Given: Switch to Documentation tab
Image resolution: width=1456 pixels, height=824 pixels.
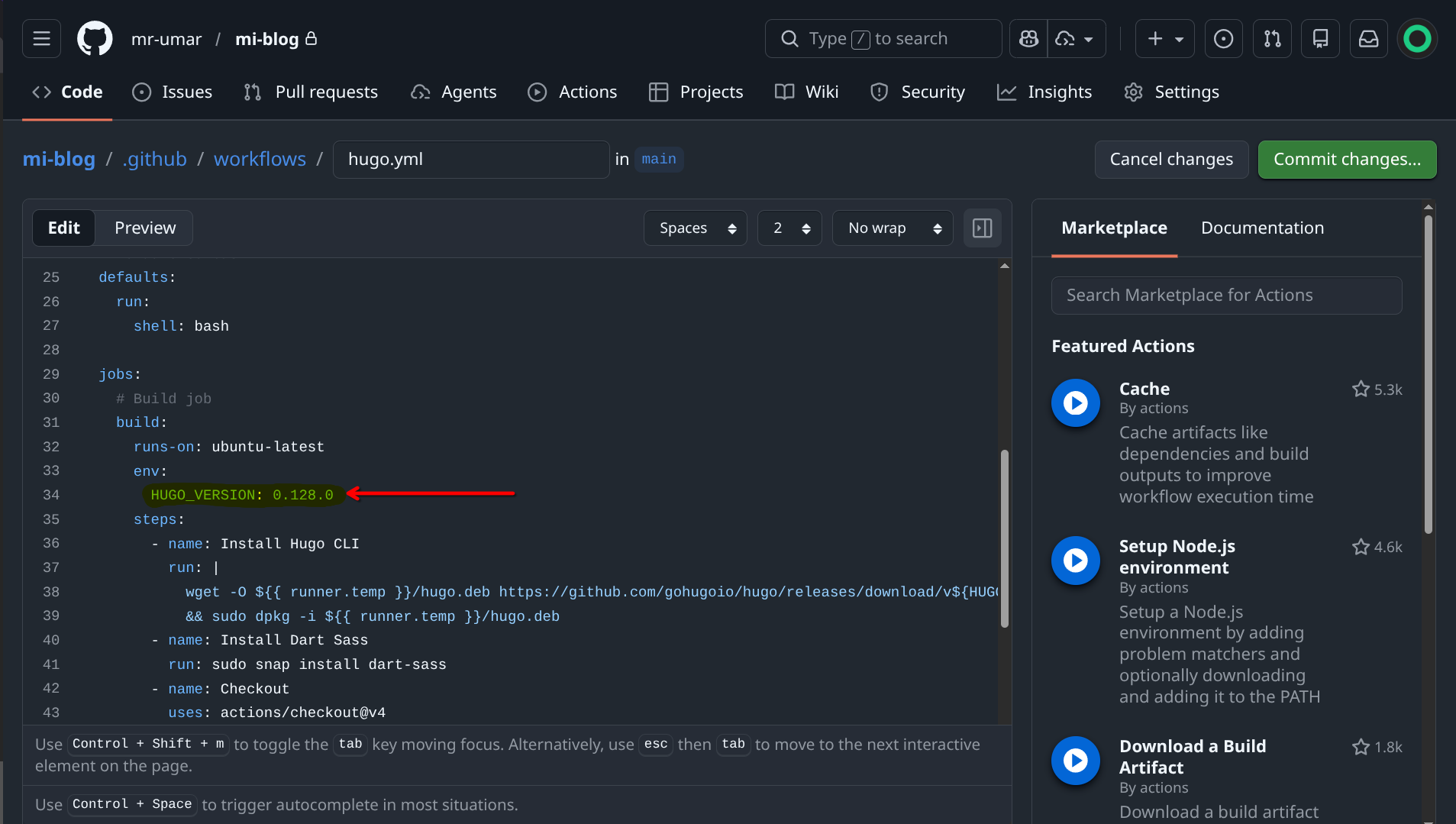Looking at the screenshot, I should click(x=1262, y=228).
